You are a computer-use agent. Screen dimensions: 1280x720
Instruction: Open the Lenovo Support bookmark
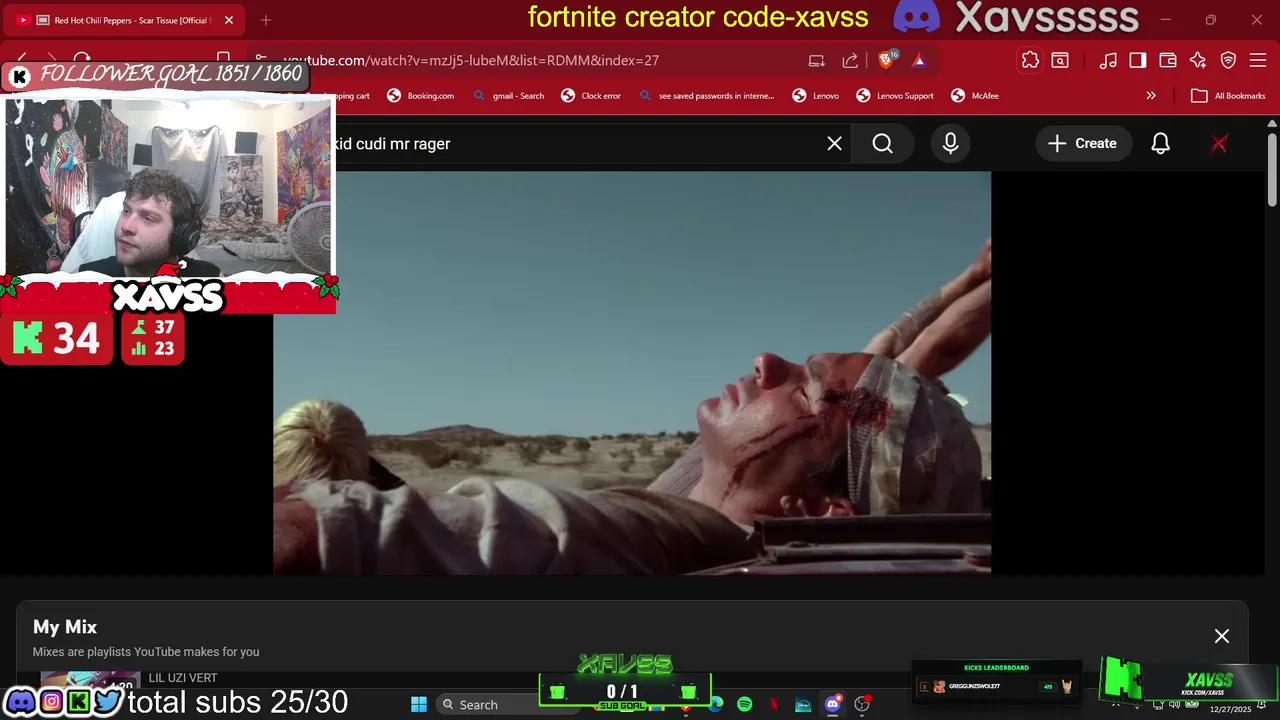895,96
